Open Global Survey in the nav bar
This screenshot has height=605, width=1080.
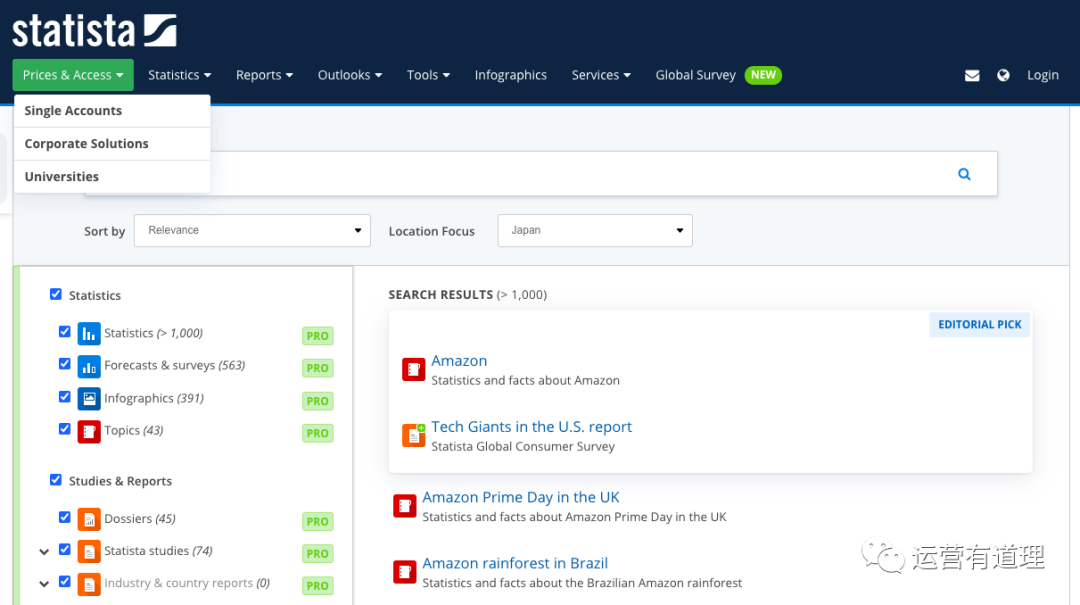click(696, 75)
